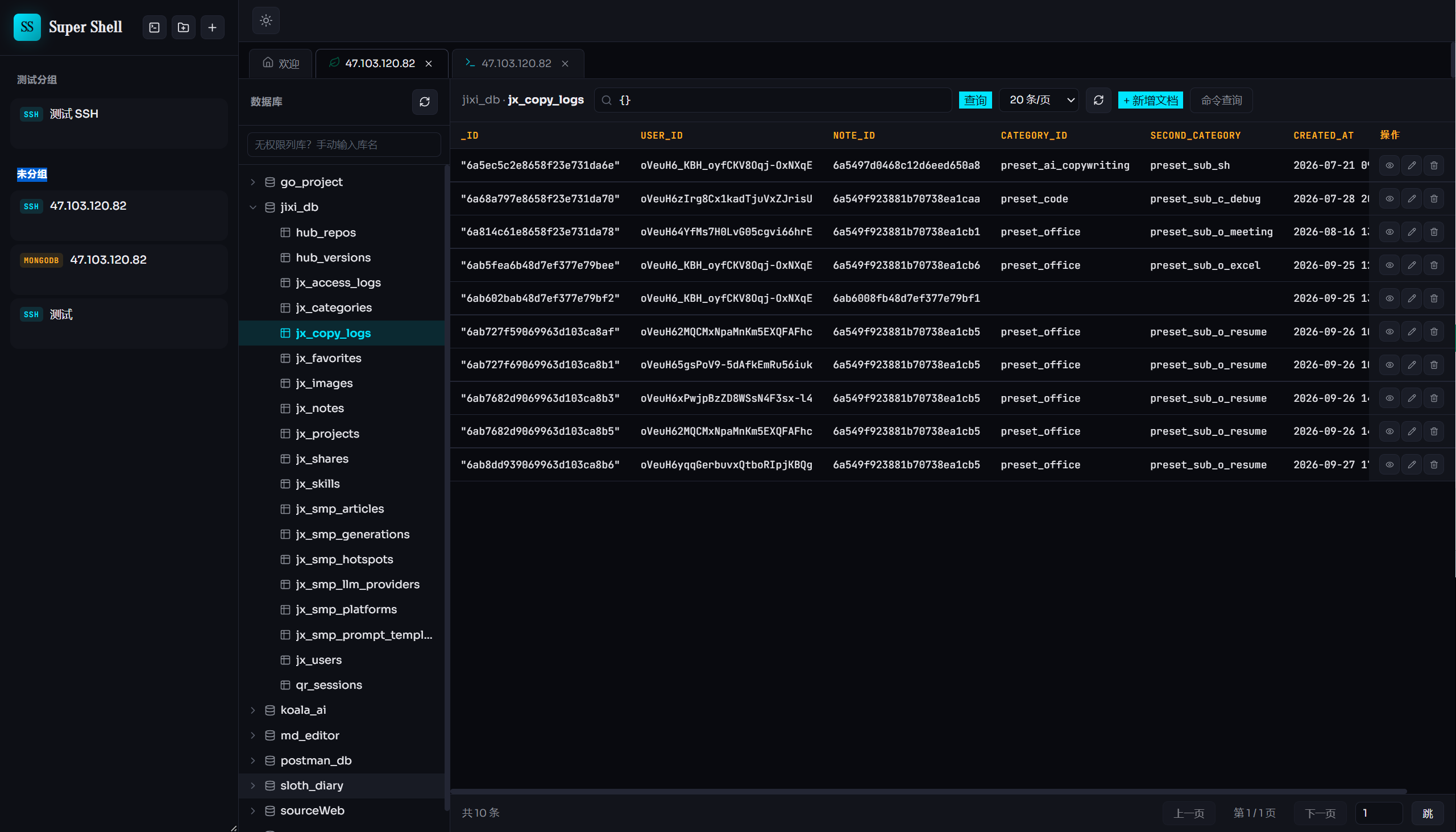Click the 查询 query button
This screenshot has width=1456, height=832.
[975, 101]
